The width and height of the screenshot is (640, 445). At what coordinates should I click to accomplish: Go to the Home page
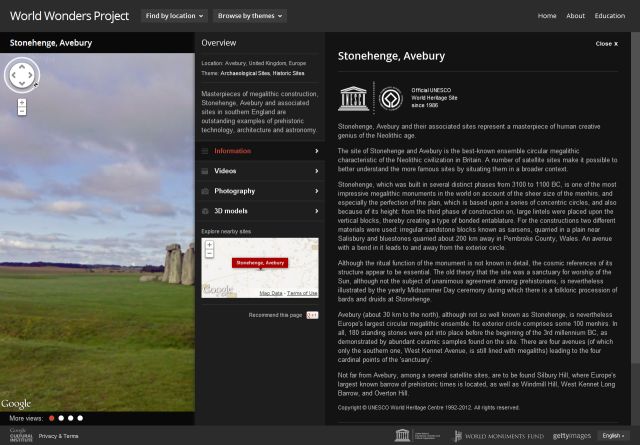547,16
